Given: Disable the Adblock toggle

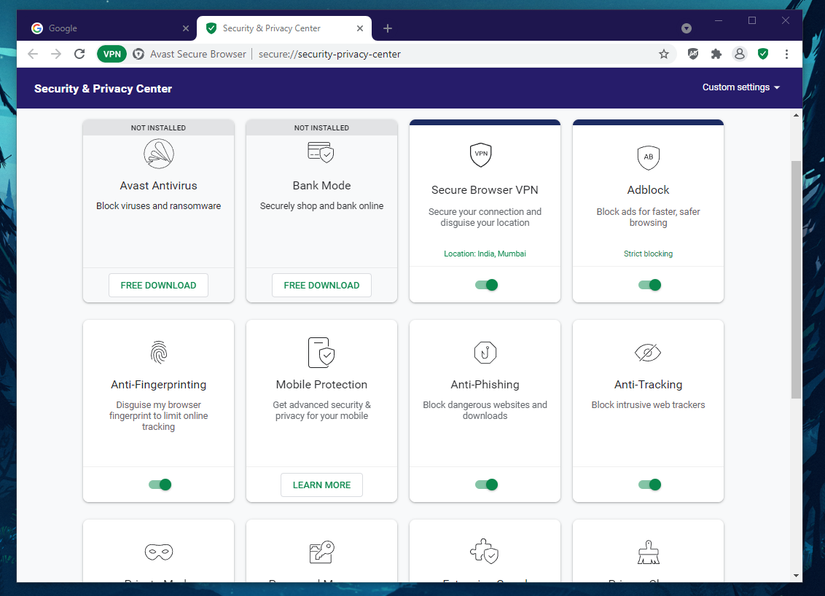Looking at the screenshot, I should [x=648, y=285].
